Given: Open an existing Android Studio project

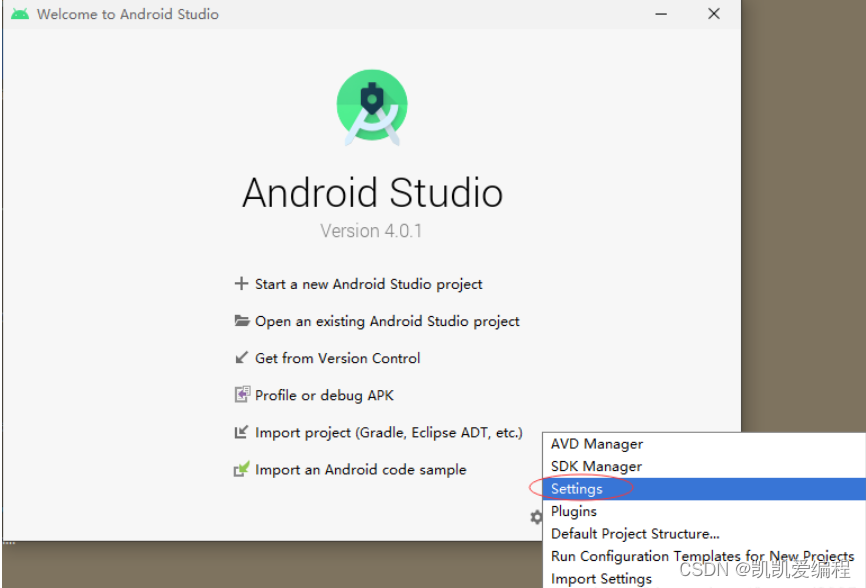Looking at the screenshot, I should pos(387,321).
